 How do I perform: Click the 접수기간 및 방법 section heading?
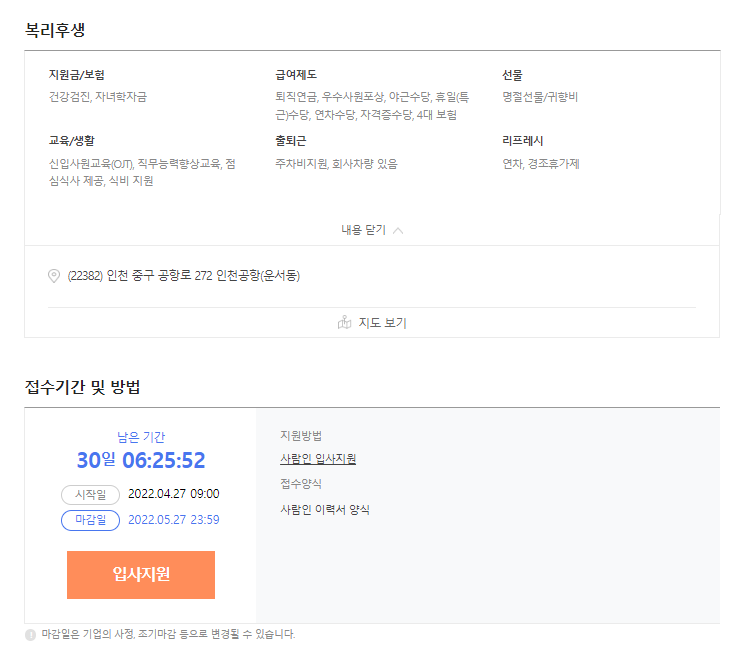[x=83, y=387]
